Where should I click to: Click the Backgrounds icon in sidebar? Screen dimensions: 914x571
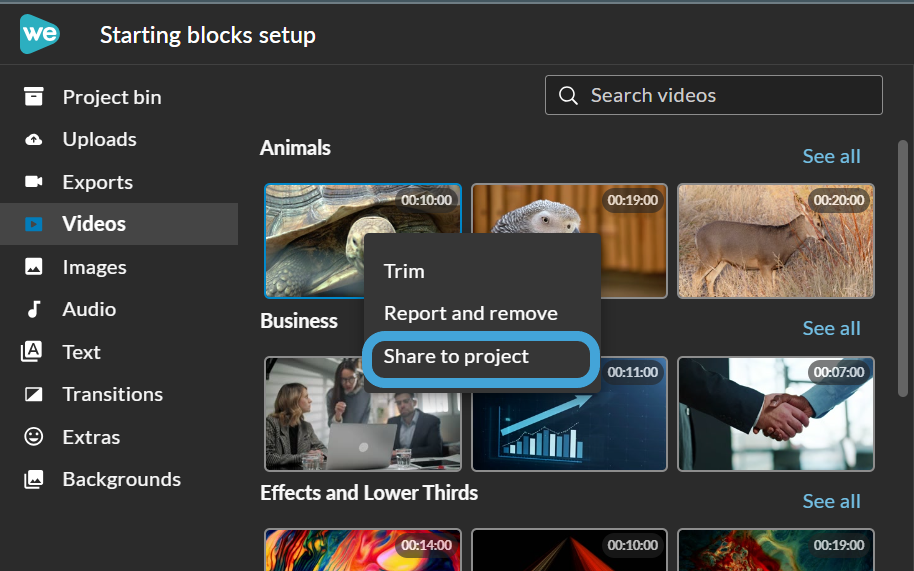pos(34,479)
